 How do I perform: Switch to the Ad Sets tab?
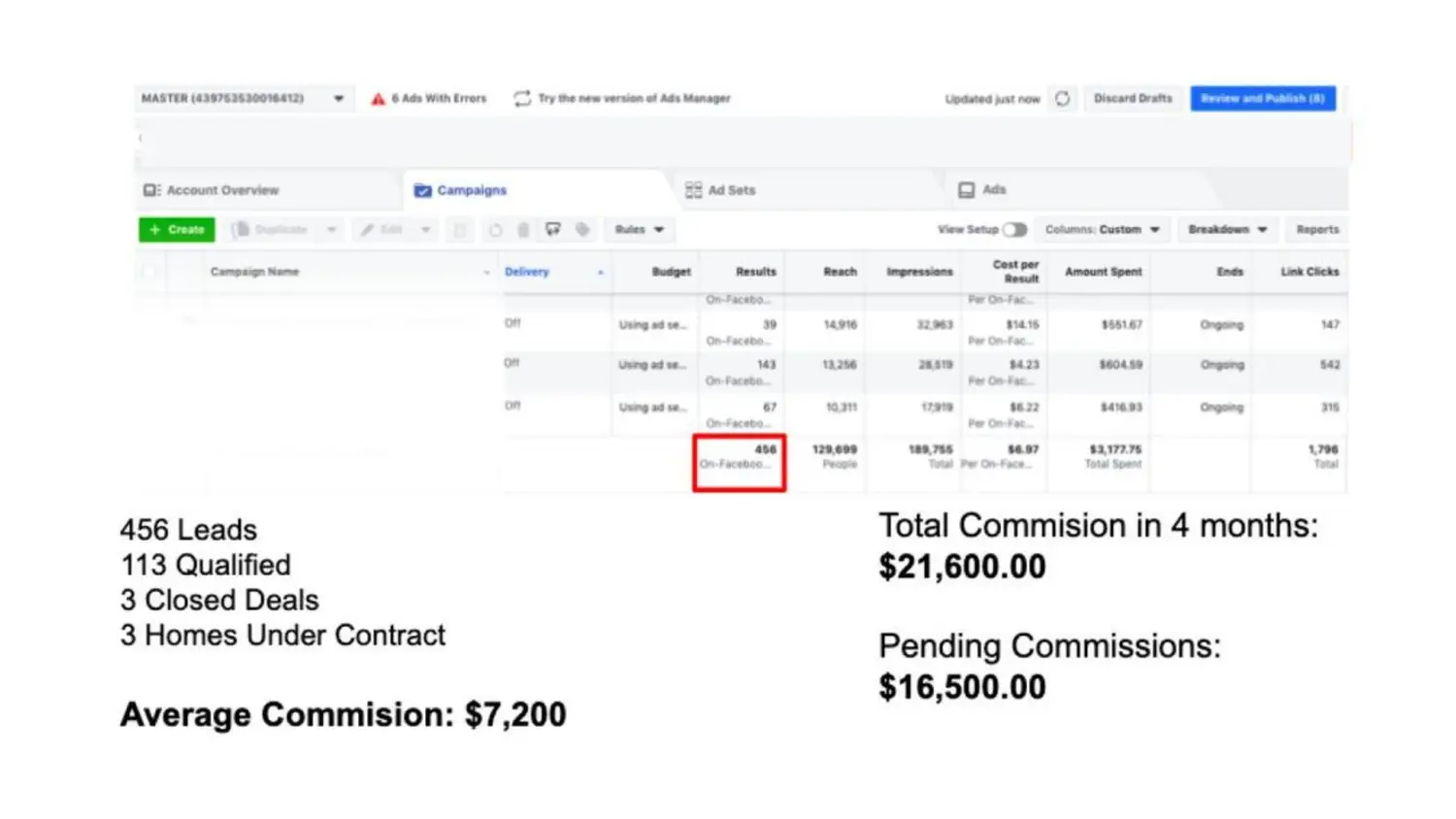click(720, 190)
